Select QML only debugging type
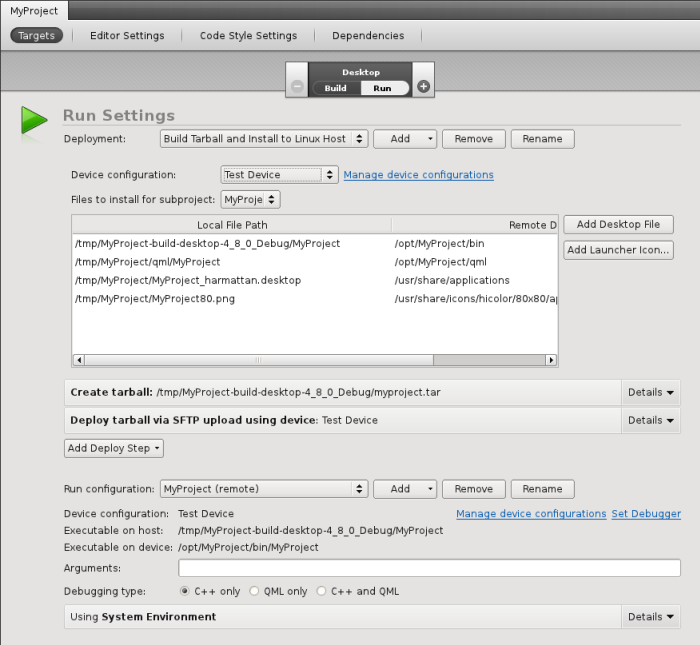 pos(254,591)
